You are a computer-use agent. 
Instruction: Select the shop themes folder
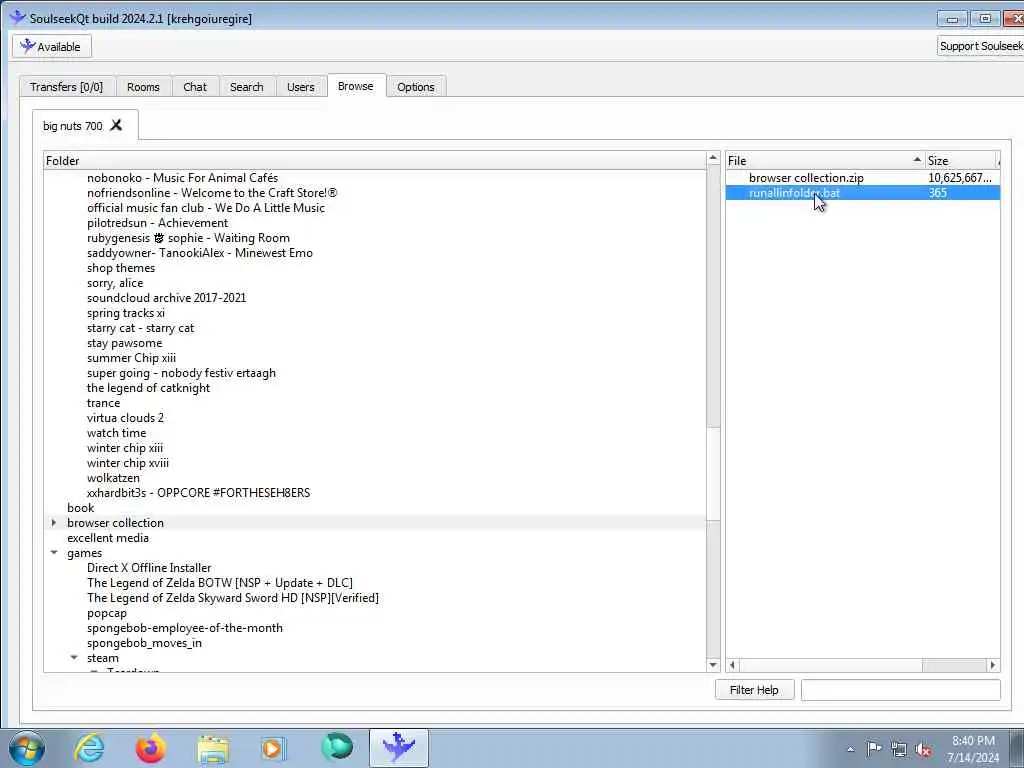point(121,268)
